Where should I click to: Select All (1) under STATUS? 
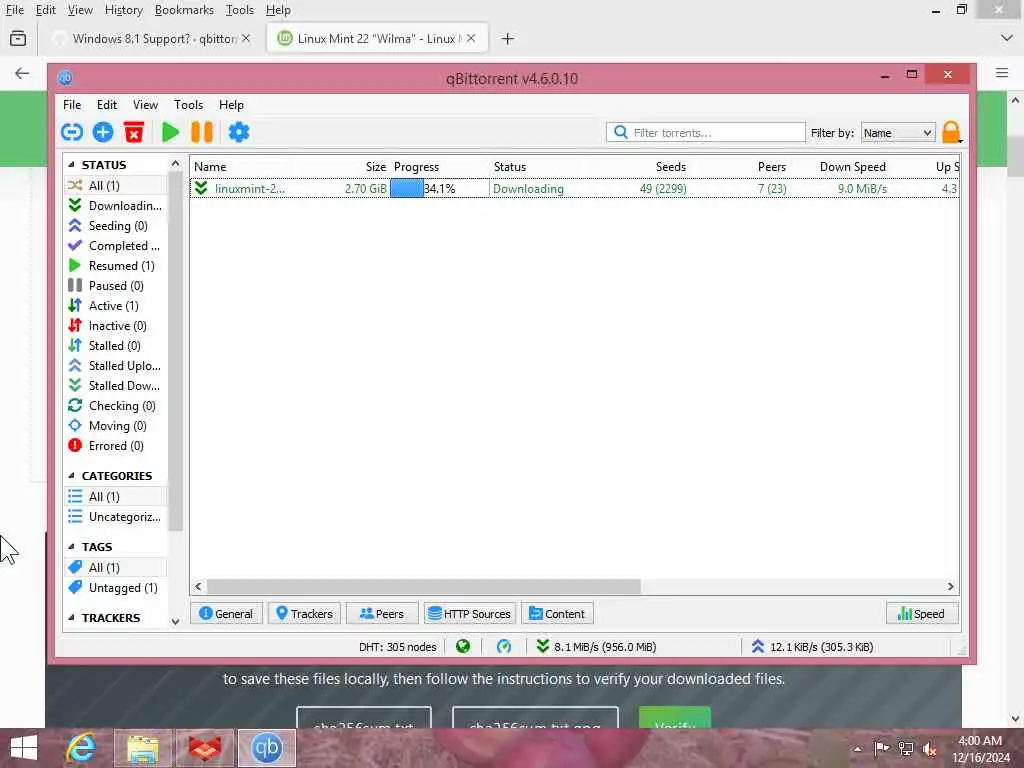116,185
